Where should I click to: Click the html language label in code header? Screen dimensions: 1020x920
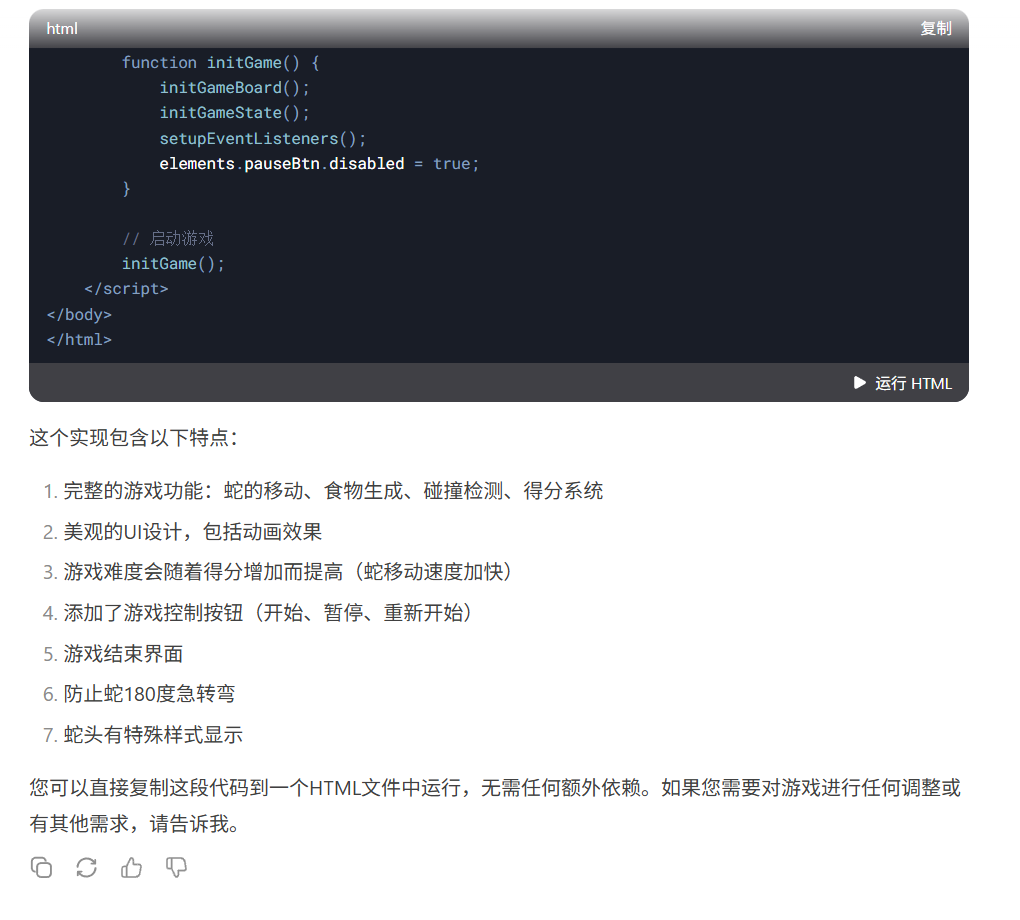point(62,29)
